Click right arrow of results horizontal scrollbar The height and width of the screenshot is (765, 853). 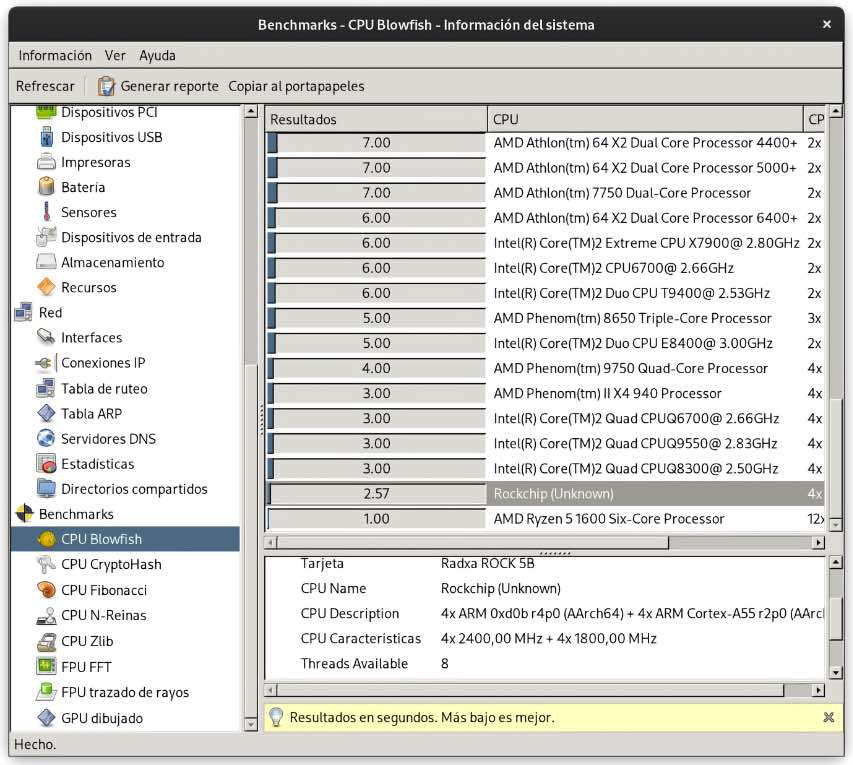coord(818,542)
